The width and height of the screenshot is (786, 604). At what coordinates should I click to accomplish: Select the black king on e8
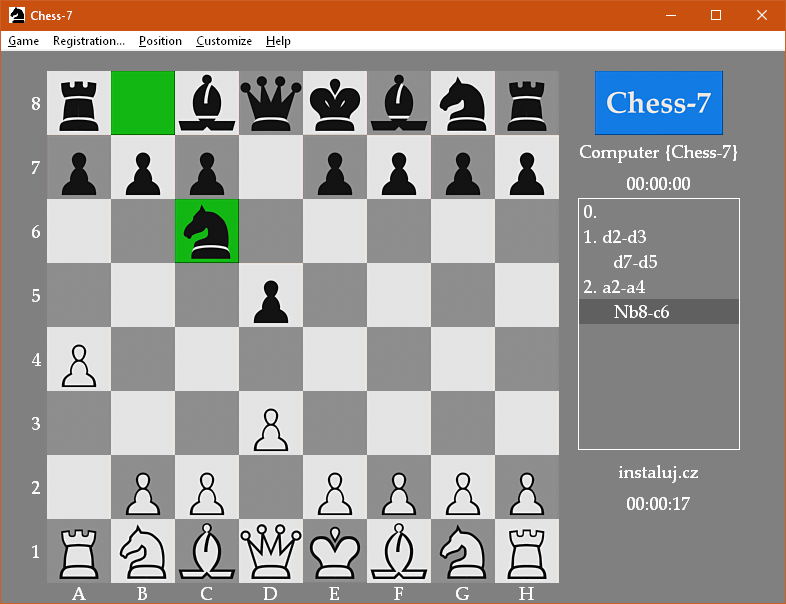click(x=335, y=103)
